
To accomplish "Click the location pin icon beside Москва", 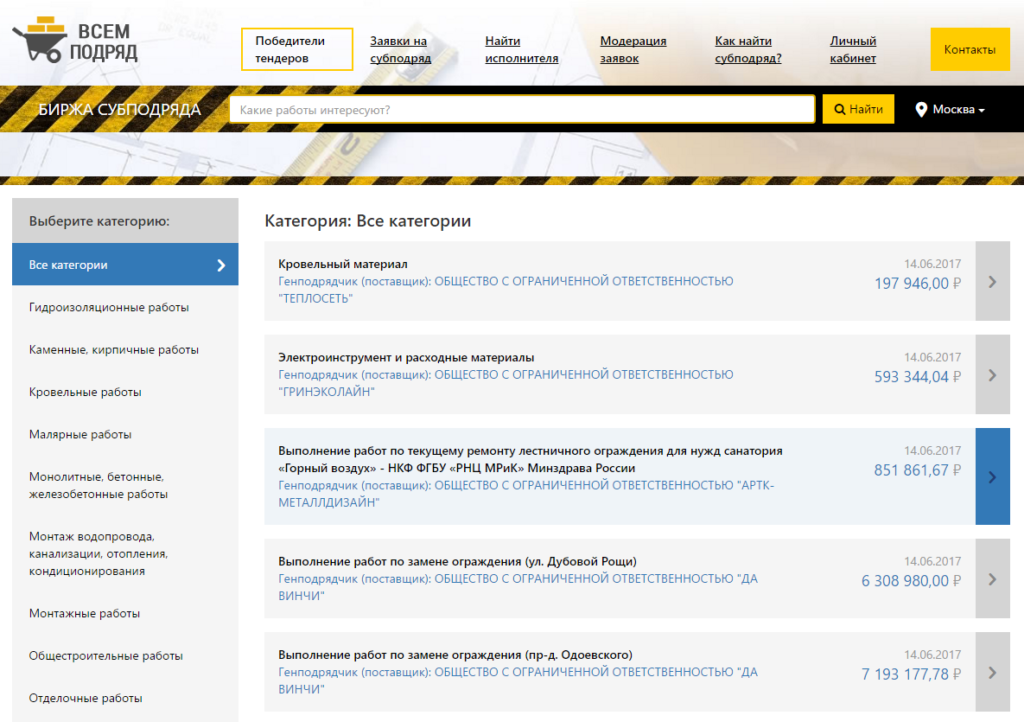I will (x=923, y=108).
